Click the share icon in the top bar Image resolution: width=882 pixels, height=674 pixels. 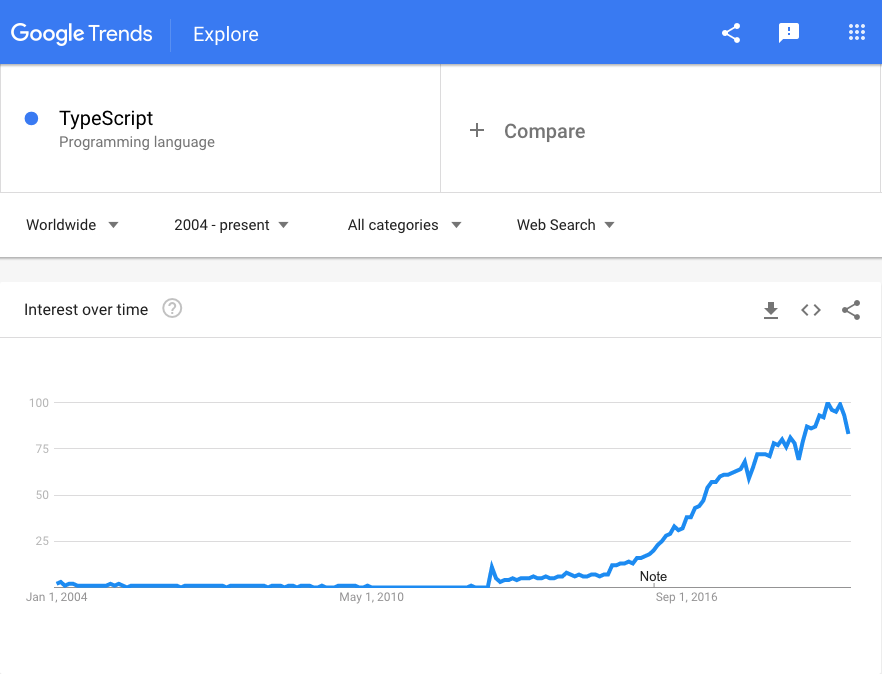click(730, 32)
